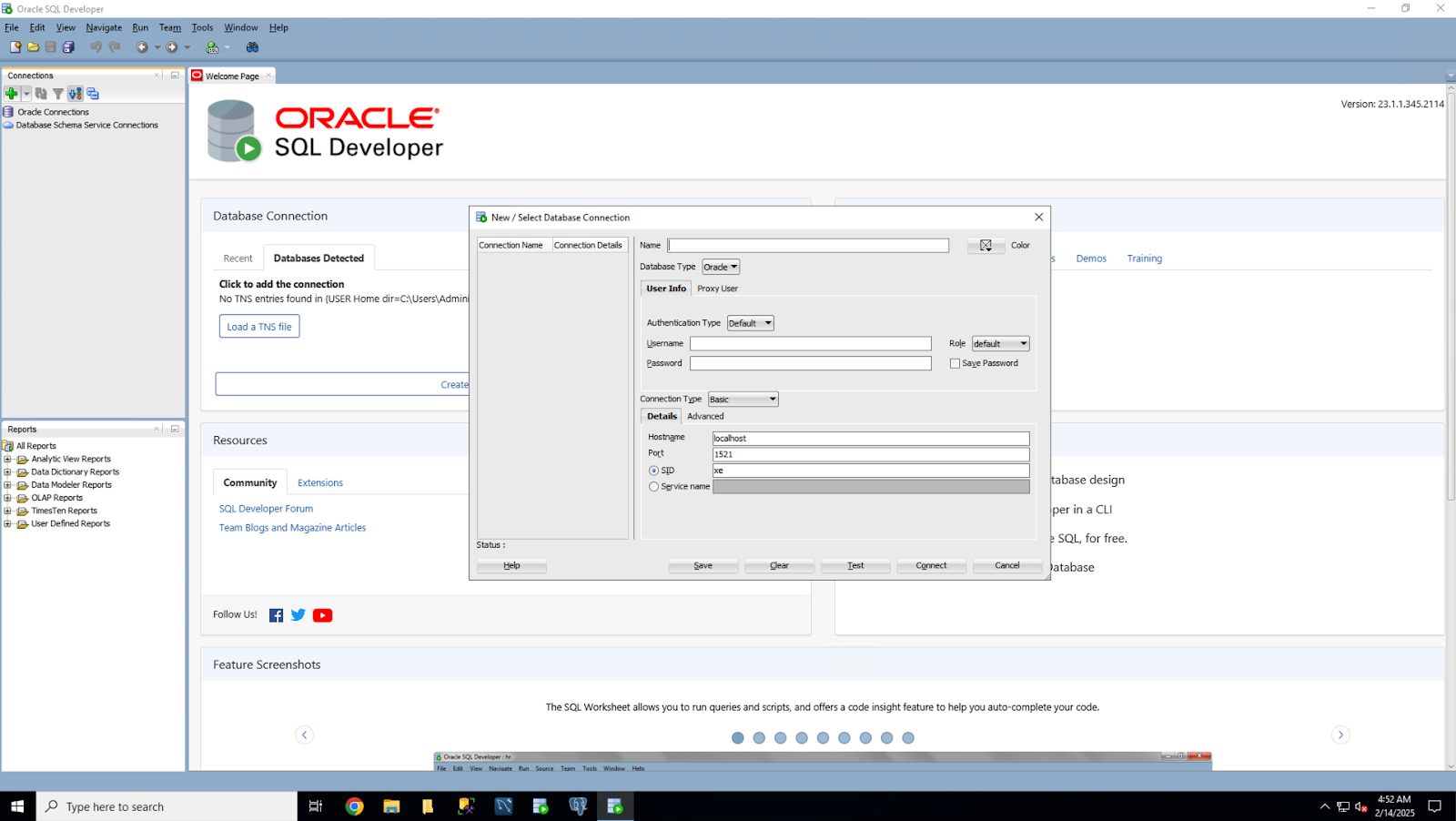Click the green plus New Connection icon
The image size is (1456, 821).
[12, 93]
